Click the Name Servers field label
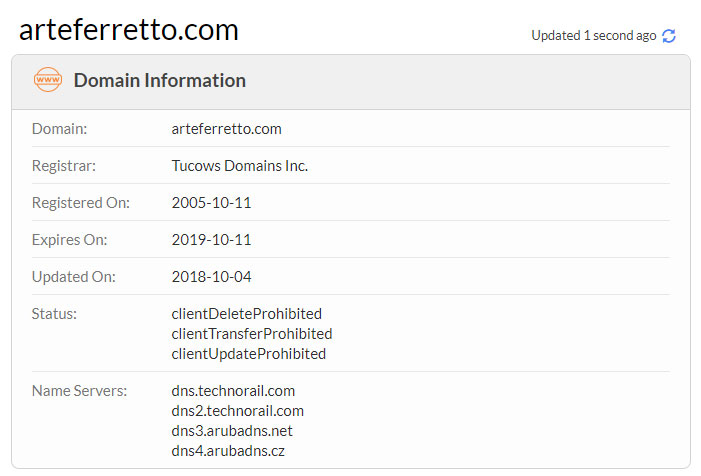The width and height of the screenshot is (701, 476). [x=80, y=391]
